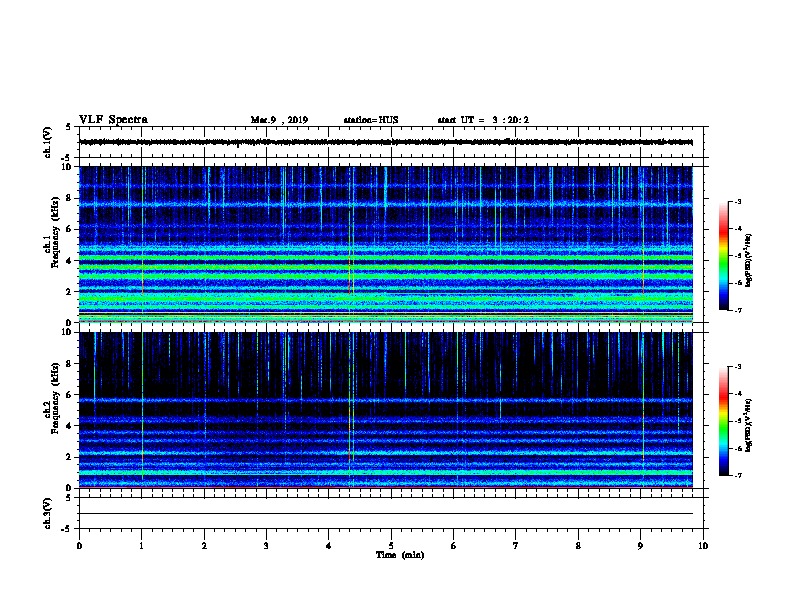792x612 pixels.
Task: Click the "-5" tick on the ch.3(V) axis
Action: pos(67,529)
